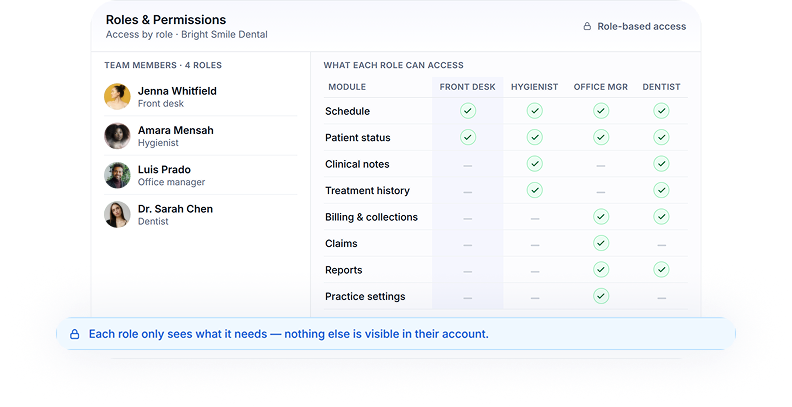
Task: Click the Roles & Permissions heading
Action: coord(166,20)
